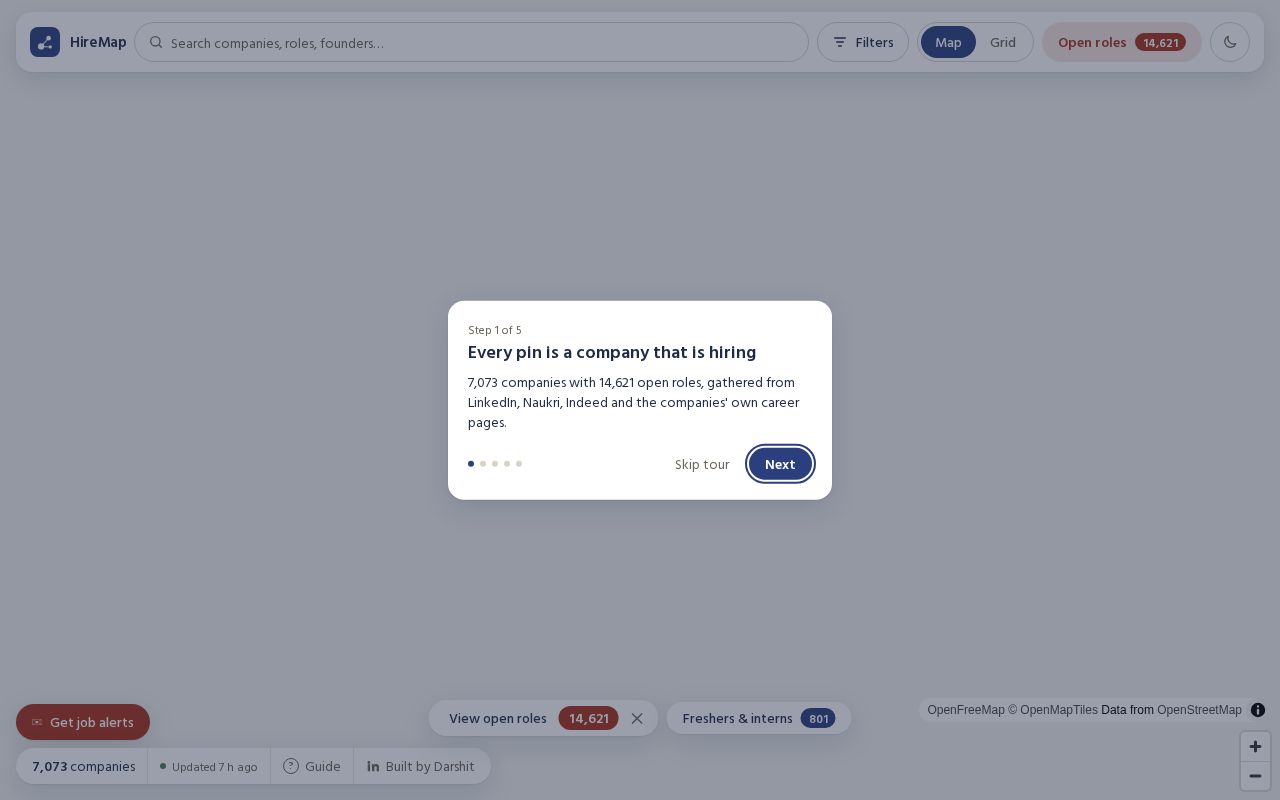1280x800 pixels.
Task: Focus the search companies, roles, founders field
Action: pyautogui.click(x=471, y=42)
